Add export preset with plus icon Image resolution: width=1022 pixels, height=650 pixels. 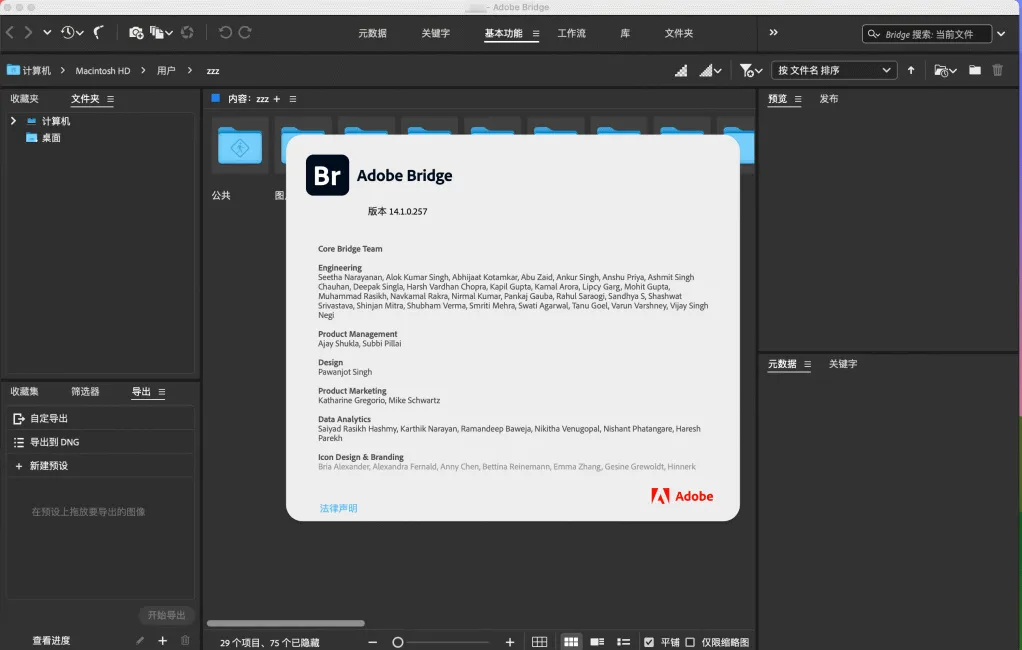coord(162,641)
